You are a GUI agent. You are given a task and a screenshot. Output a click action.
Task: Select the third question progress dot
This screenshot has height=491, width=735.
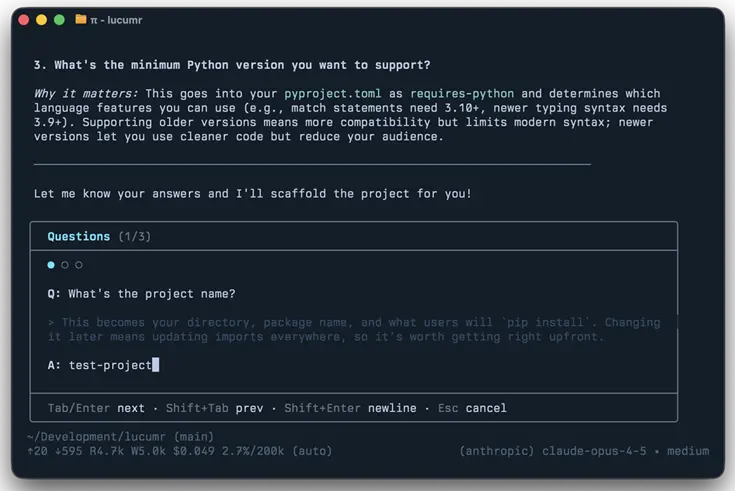[x=79, y=265]
